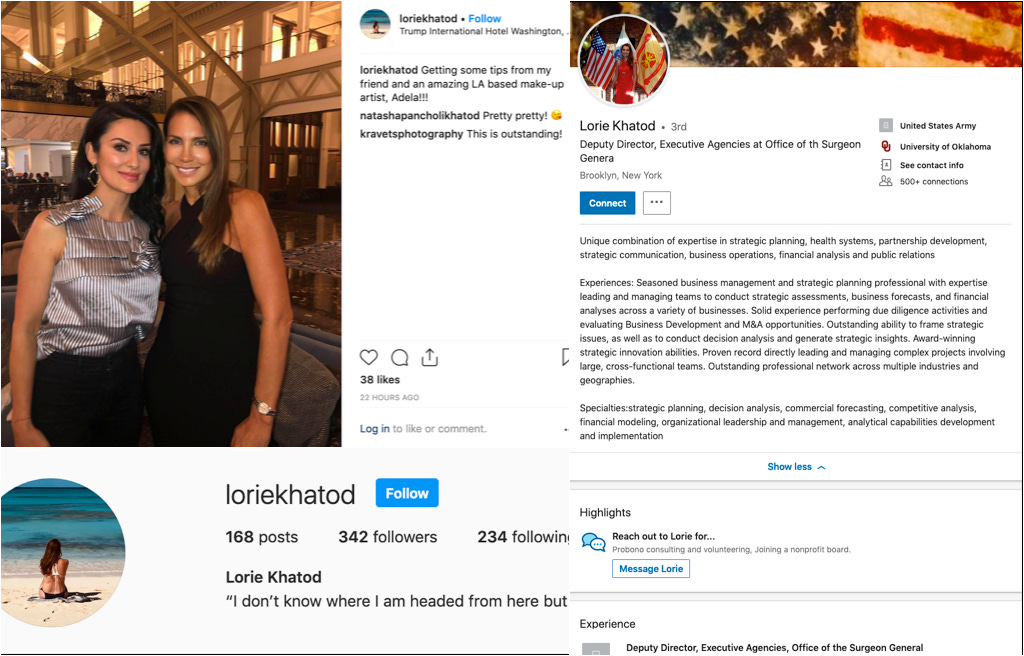Open comments with speech bubble icon
This screenshot has width=1024, height=656.
(x=400, y=357)
